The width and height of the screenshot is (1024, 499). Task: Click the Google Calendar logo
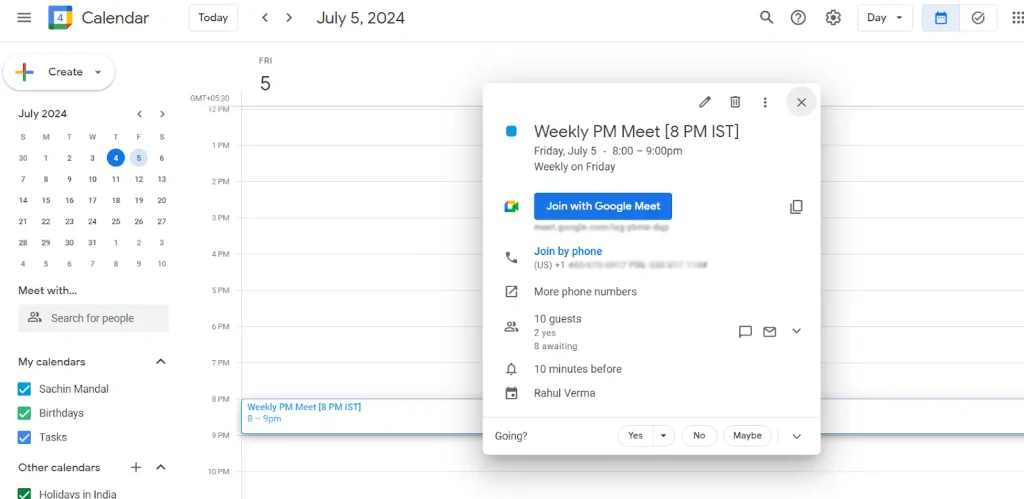[60, 18]
